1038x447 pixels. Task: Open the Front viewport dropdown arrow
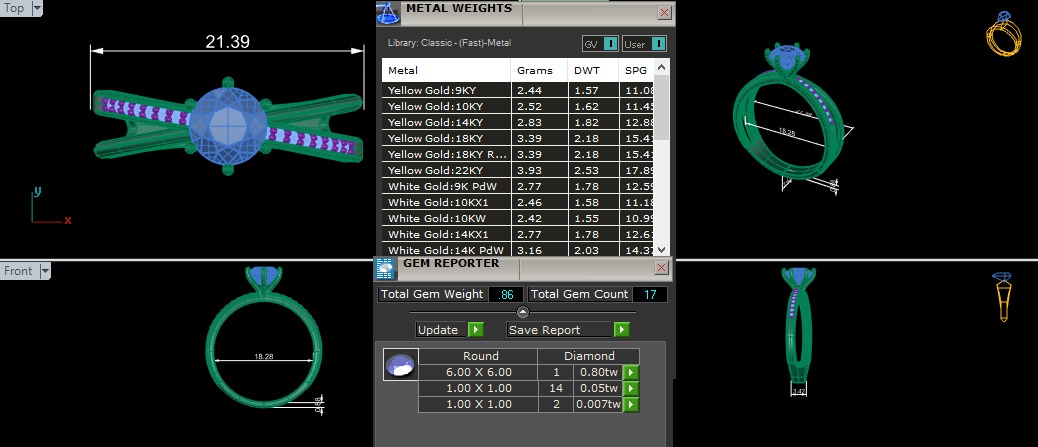(x=44, y=271)
